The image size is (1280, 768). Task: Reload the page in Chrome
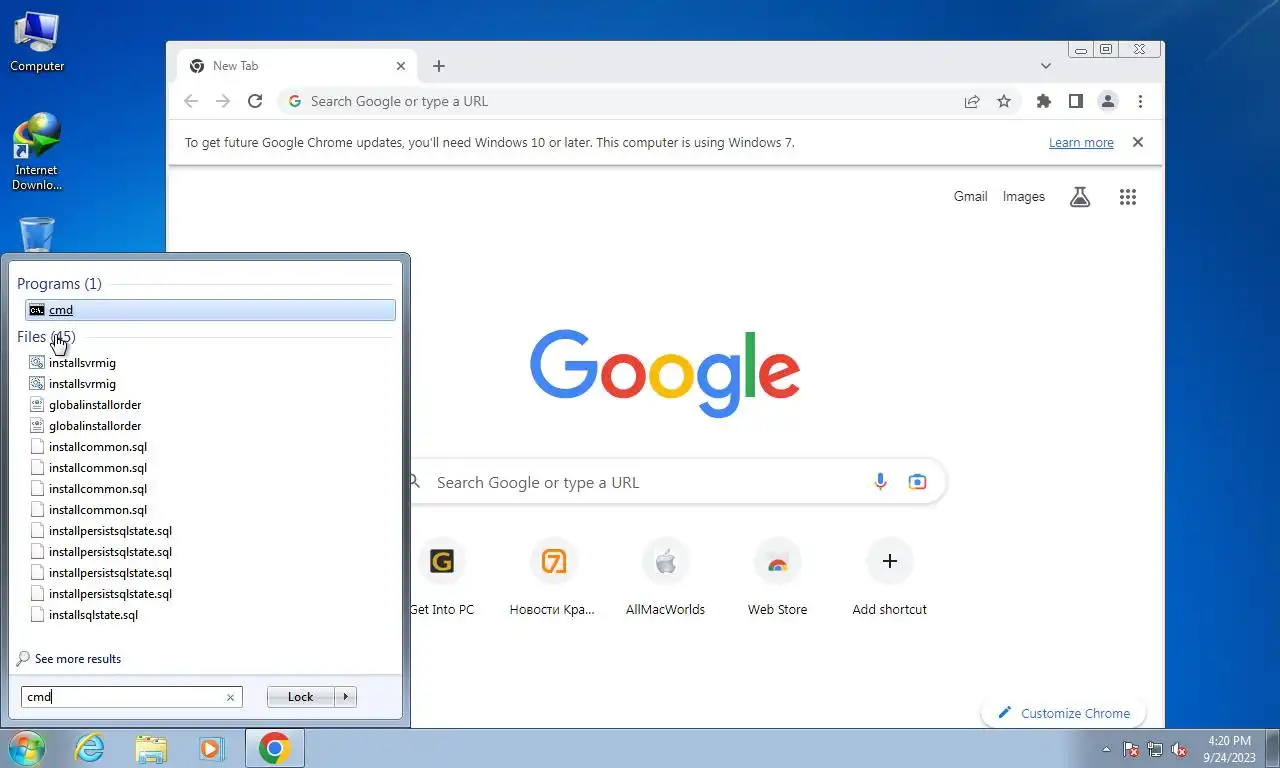[x=255, y=101]
